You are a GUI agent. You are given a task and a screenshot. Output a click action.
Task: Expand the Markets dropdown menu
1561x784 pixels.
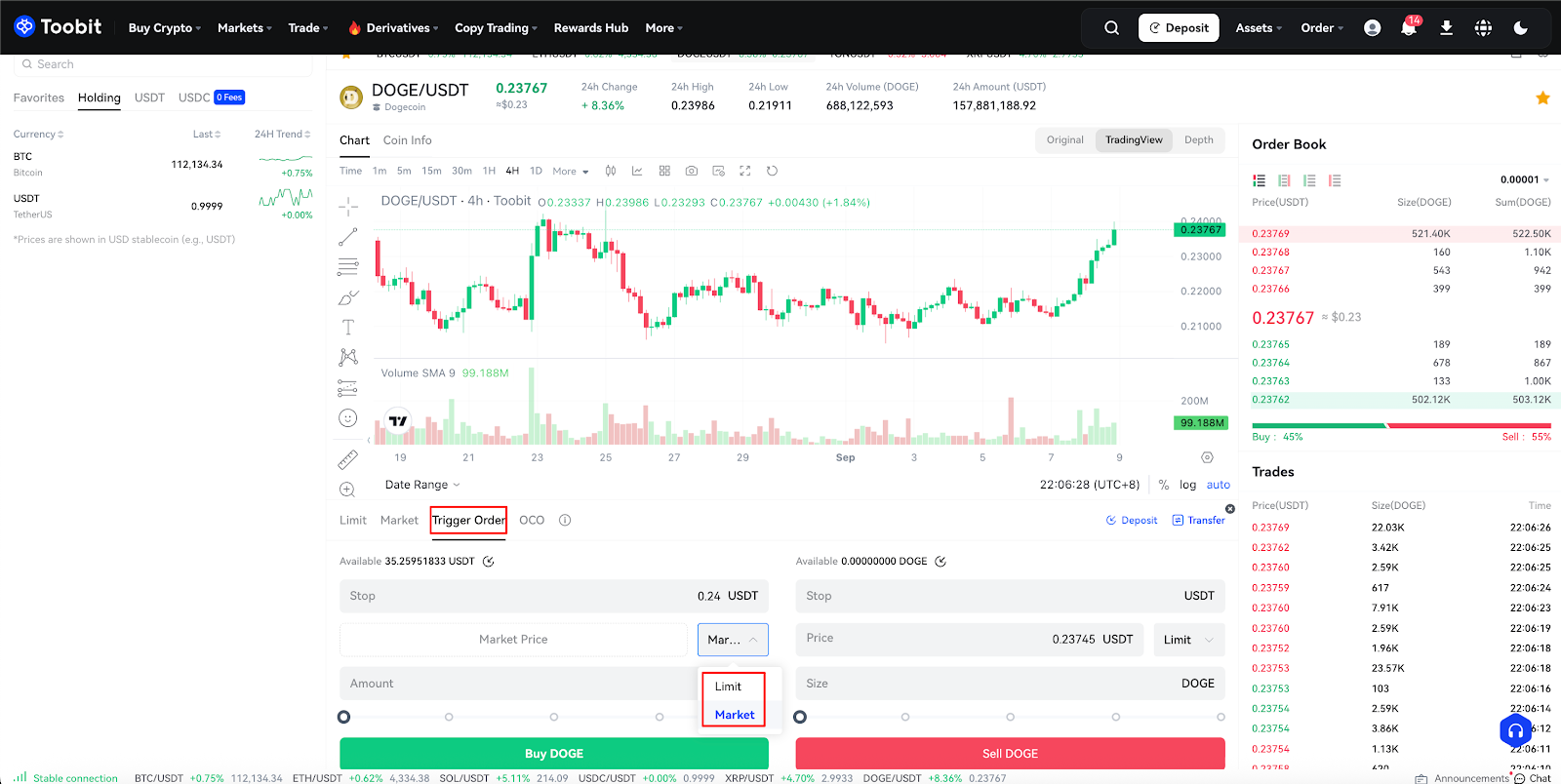click(245, 28)
